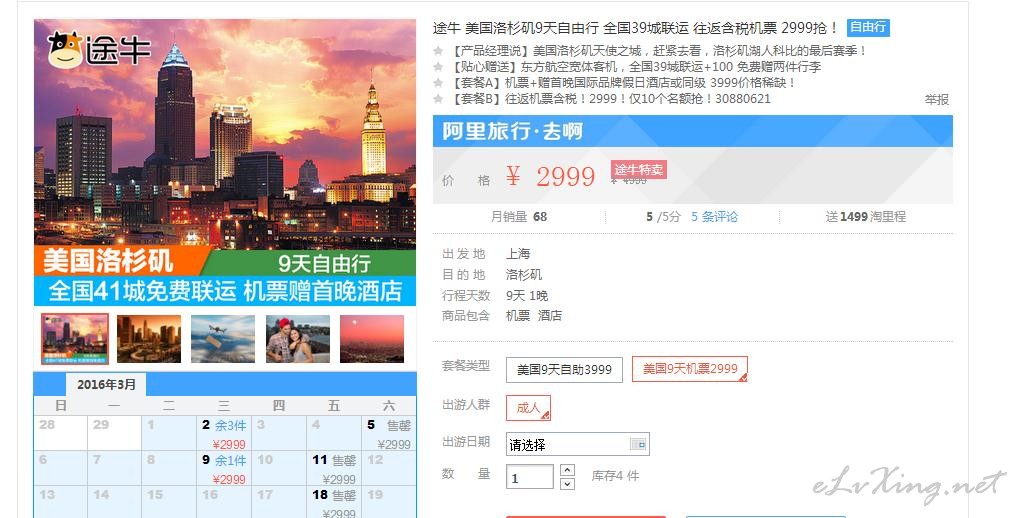Open the 出游日期 请选择 date dropdown

pyautogui.click(x=577, y=445)
